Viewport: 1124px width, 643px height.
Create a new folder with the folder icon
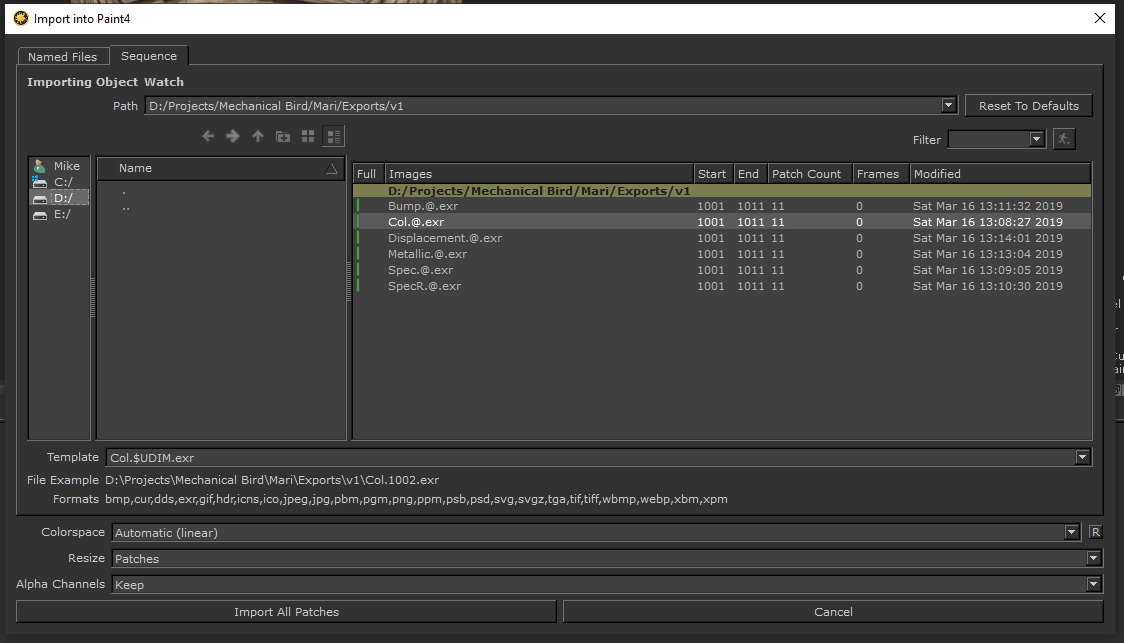pyautogui.click(x=283, y=136)
